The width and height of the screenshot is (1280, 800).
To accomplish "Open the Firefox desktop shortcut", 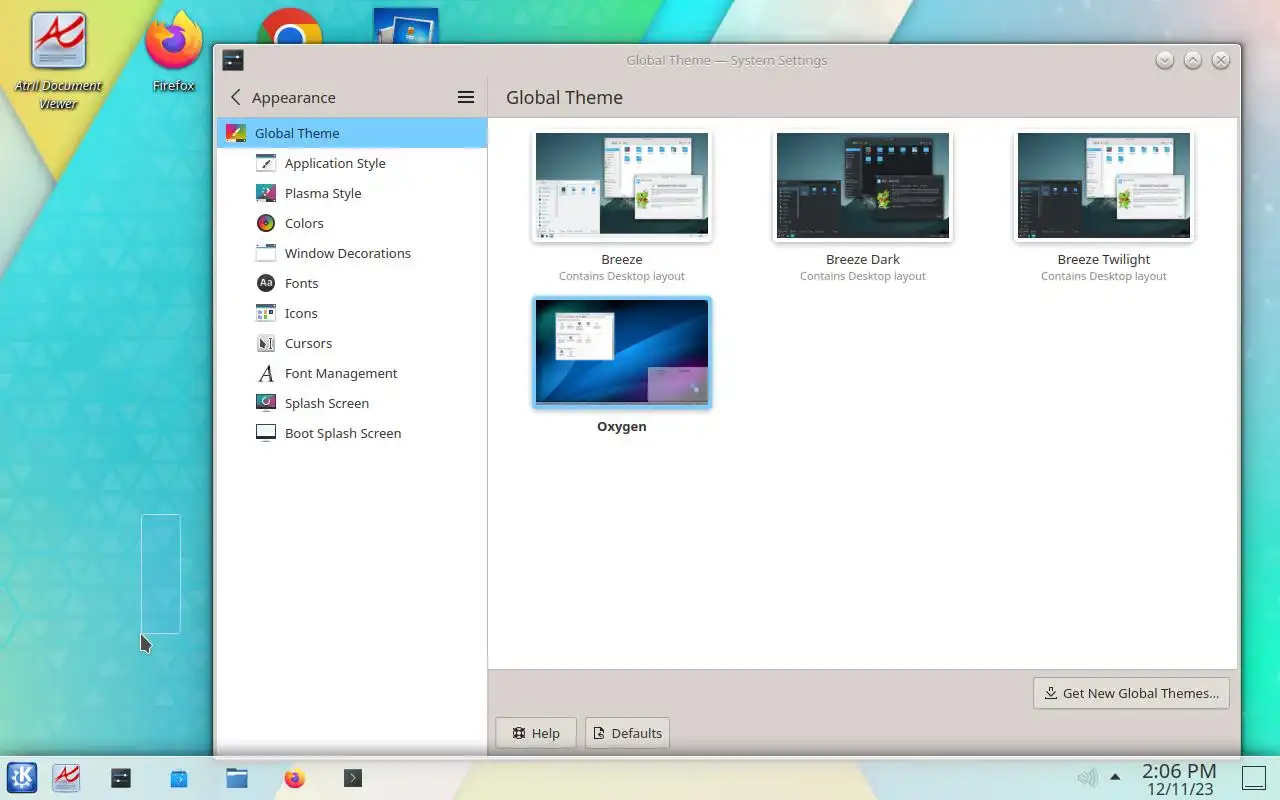I will pyautogui.click(x=173, y=50).
